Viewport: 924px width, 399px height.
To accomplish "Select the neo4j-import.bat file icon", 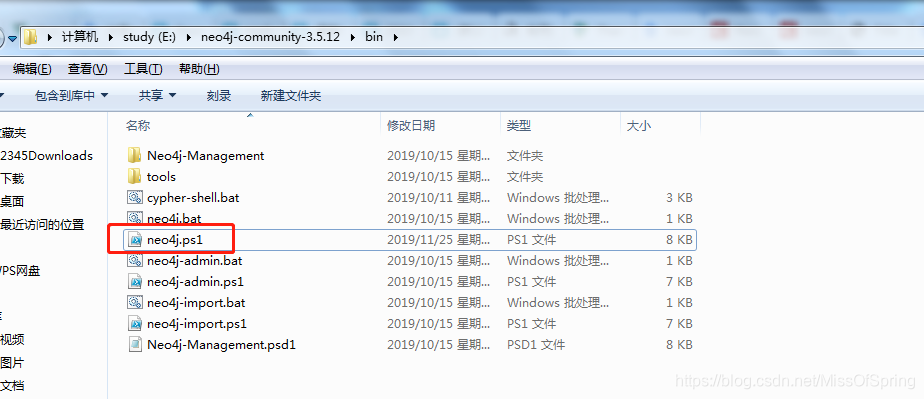I will coord(136,302).
